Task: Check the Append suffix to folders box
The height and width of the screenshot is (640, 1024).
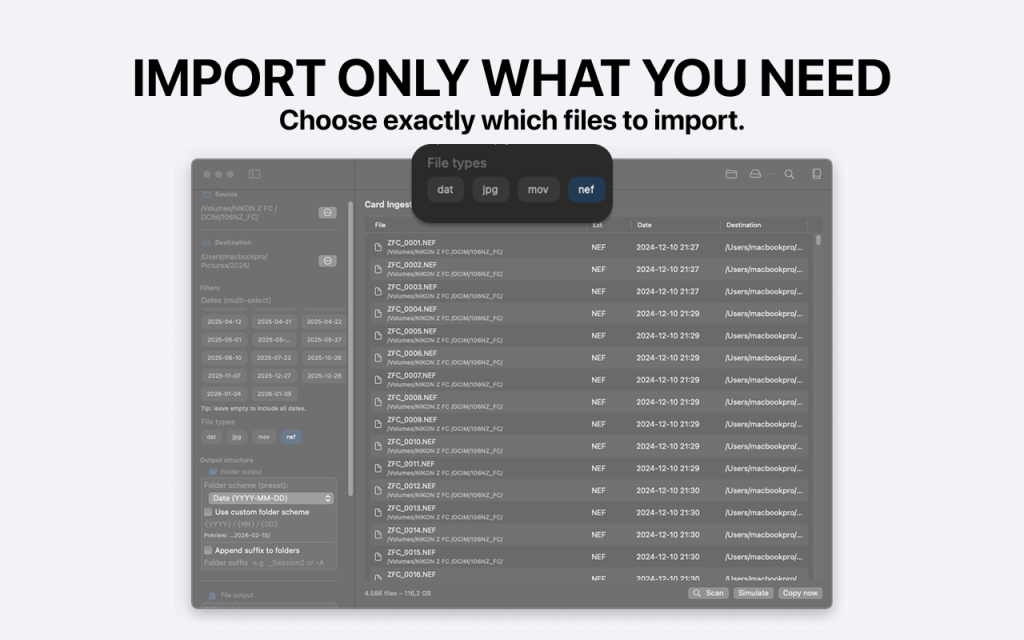Action: pos(208,550)
